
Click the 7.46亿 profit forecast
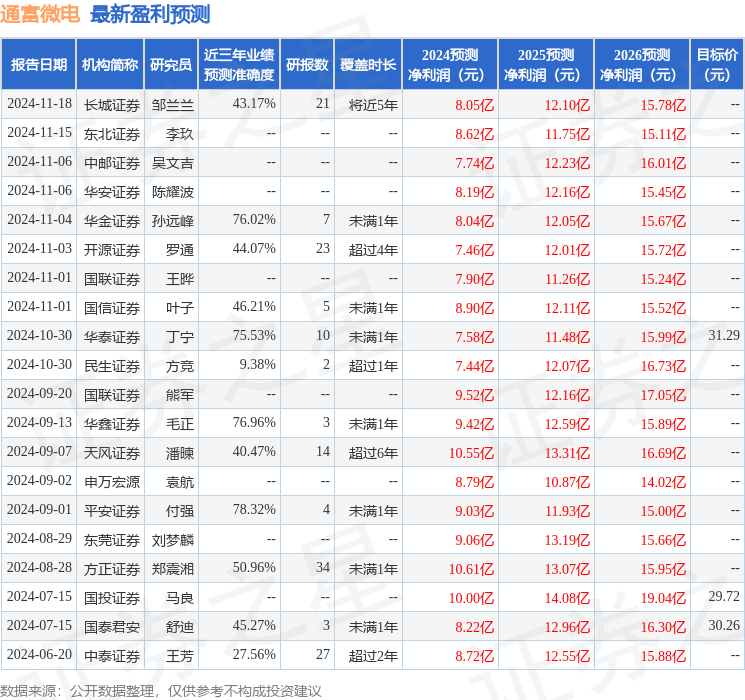tap(474, 250)
